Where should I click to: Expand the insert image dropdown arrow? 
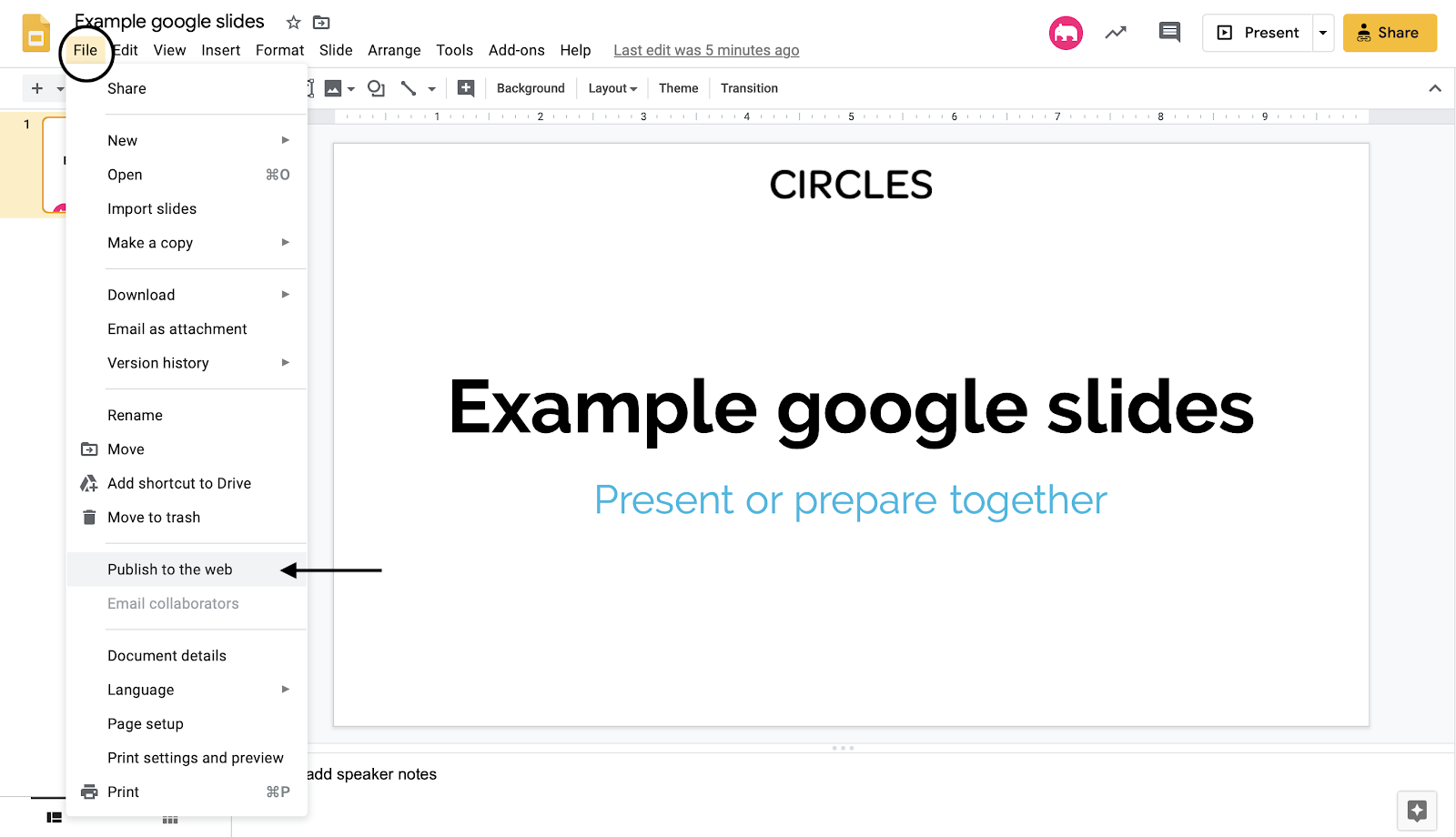coord(351,89)
